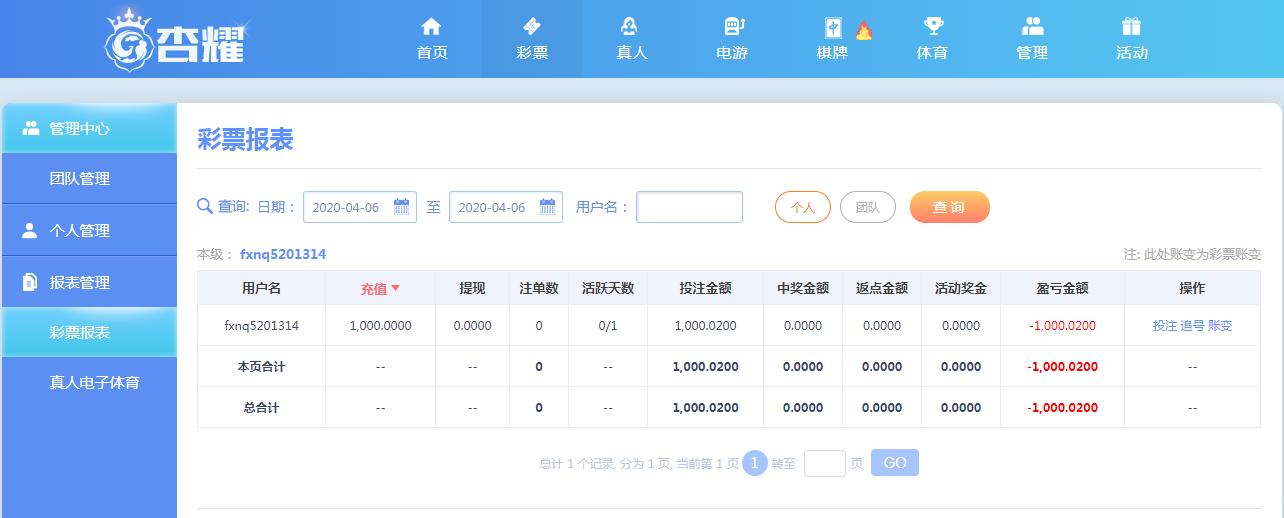
Task: Click the 投注金额 column header
Action: click(x=705, y=288)
